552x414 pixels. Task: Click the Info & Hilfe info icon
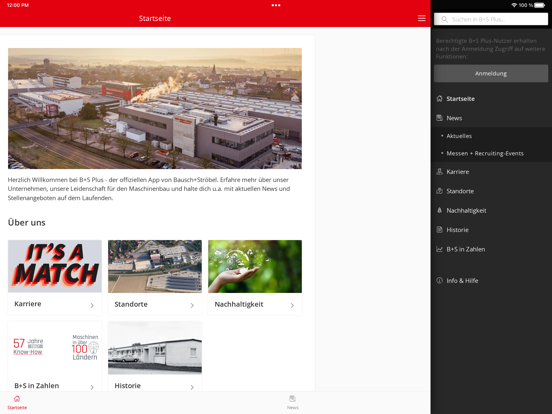click(x=439, y=281)
